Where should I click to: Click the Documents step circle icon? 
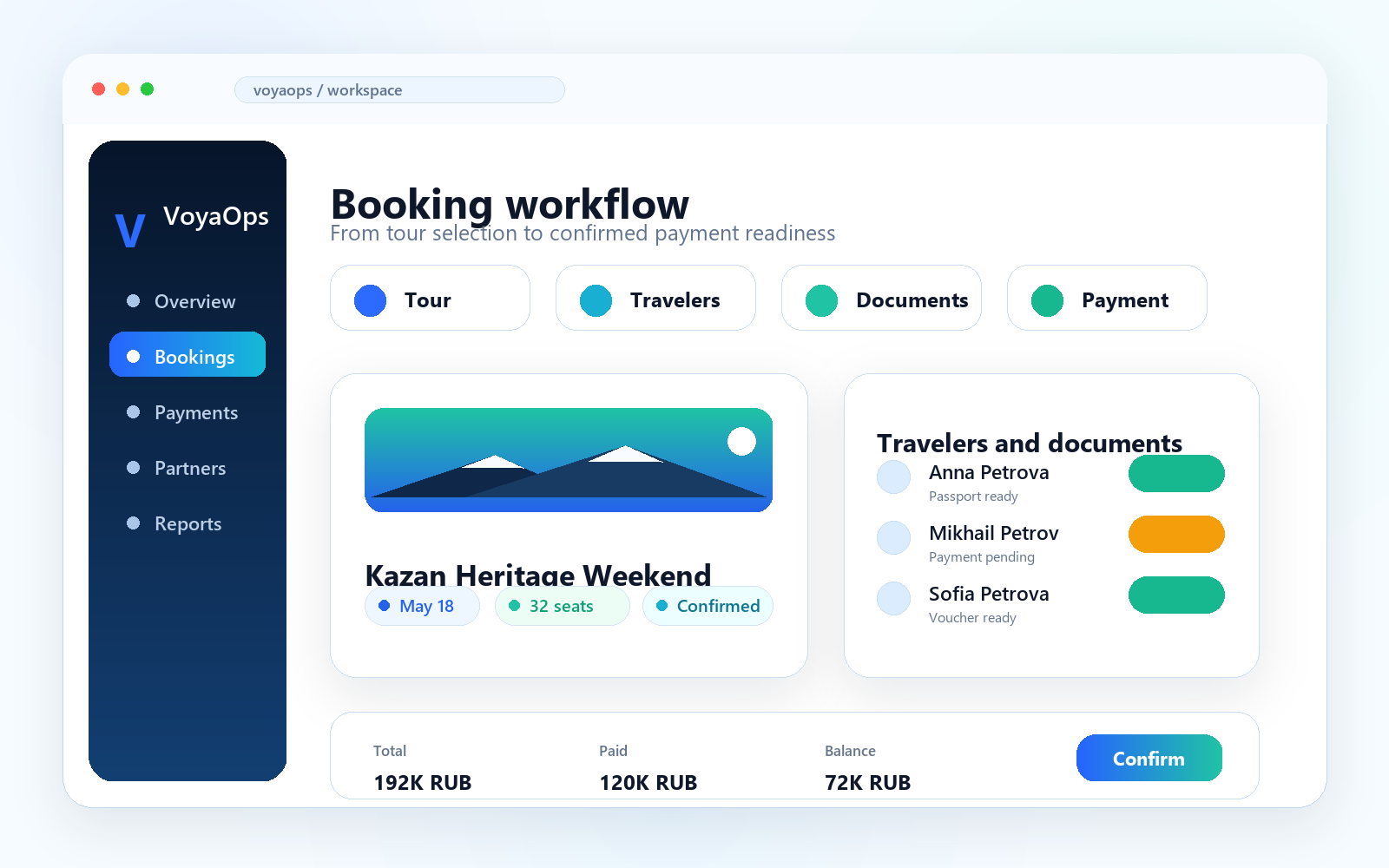pos(822,300)
